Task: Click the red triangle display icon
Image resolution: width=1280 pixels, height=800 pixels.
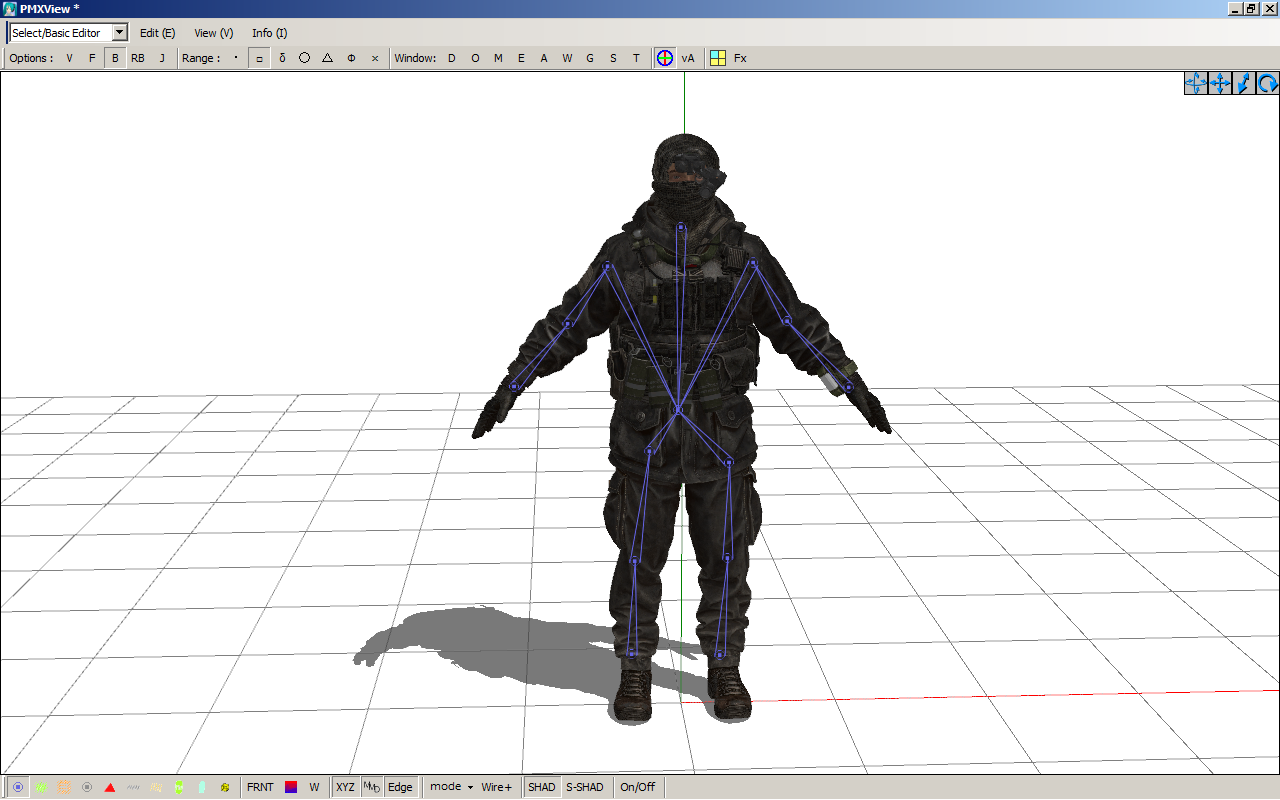Action: click(110, 787)
